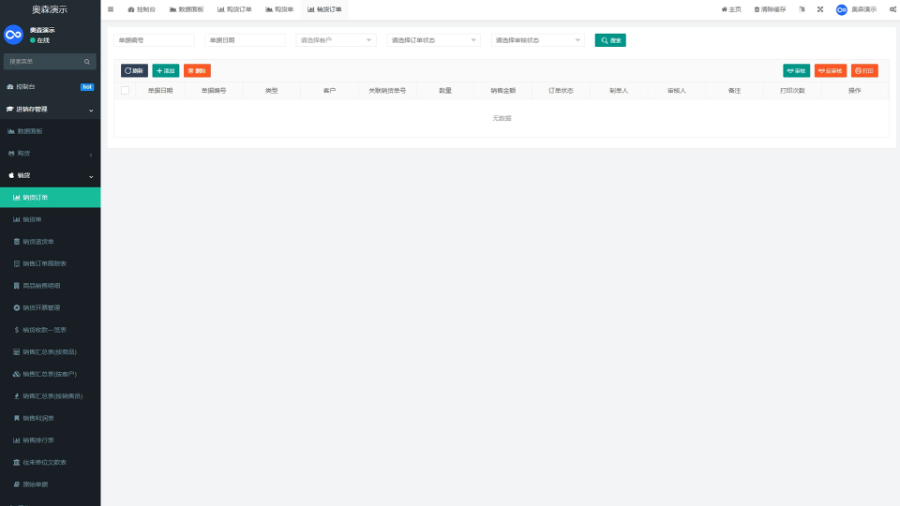Open 销货收款一览表 with the dollar icon
The height and width of the screenshot is (506, 900).
pyautogui.click(x=50, y=330)
